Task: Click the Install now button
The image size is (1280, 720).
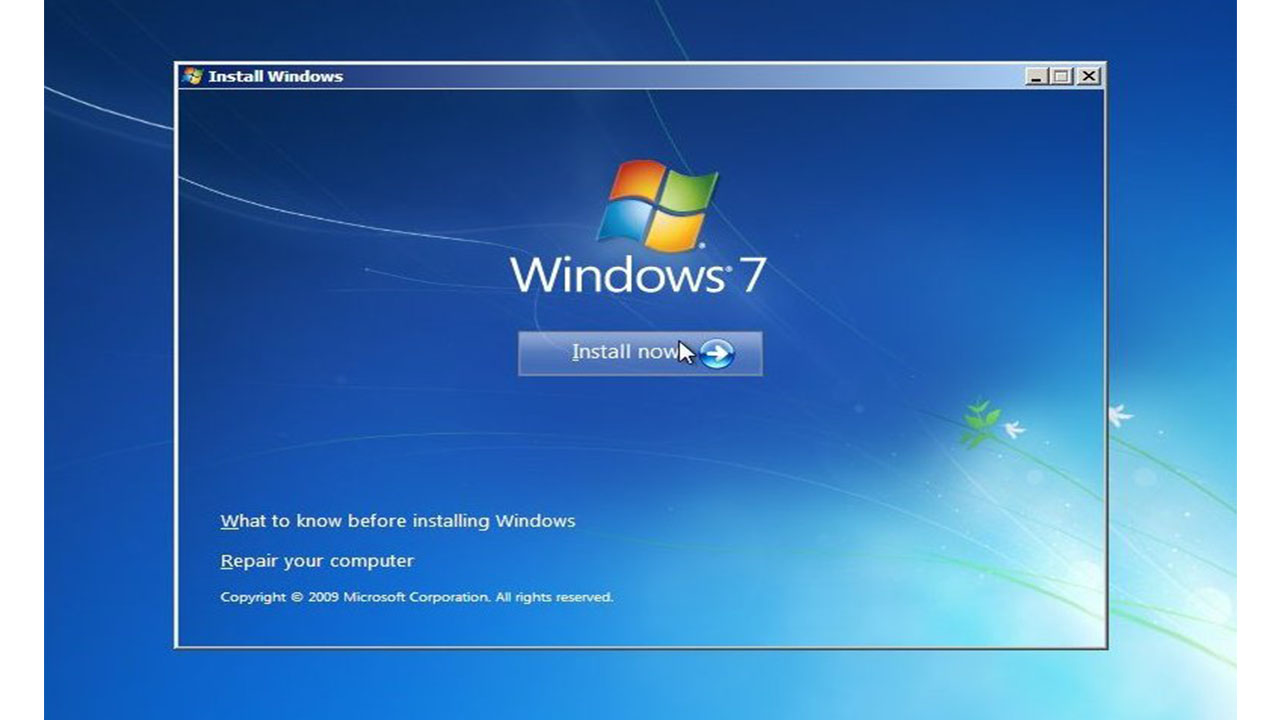Action: (640, 353)
